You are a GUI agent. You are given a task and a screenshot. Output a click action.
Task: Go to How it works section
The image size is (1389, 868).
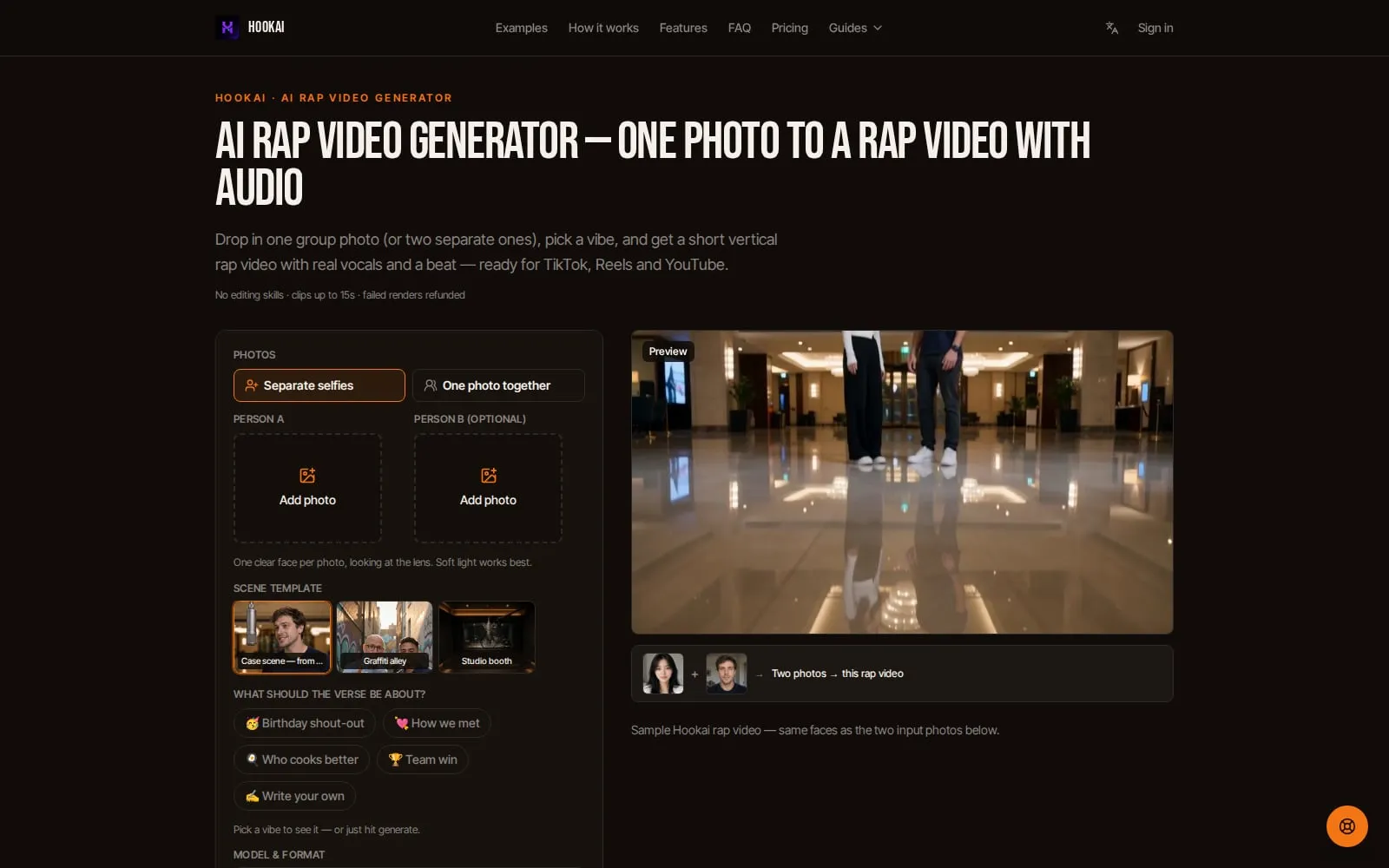click(603, 28)
